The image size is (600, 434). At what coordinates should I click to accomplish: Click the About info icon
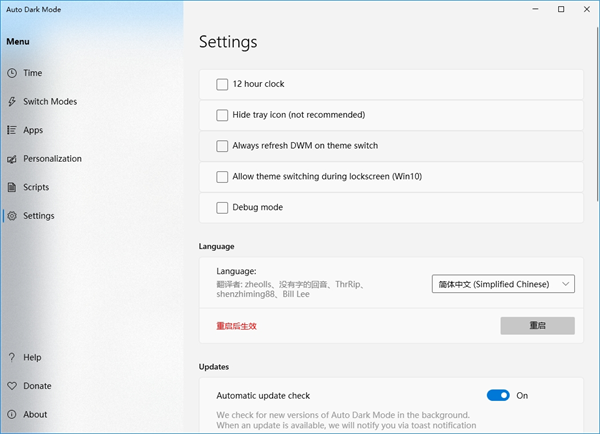click(x=12, y=414)
